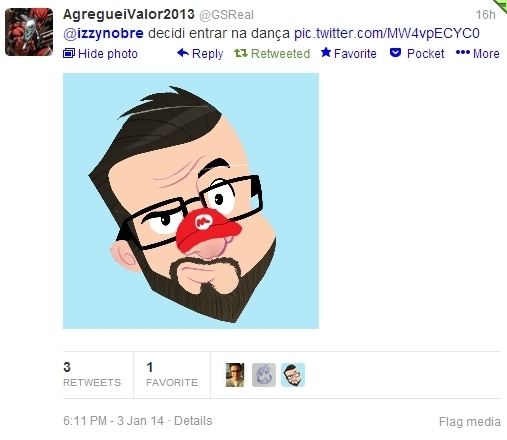Click the @GSReal username handle

click(x=226, y=15)
